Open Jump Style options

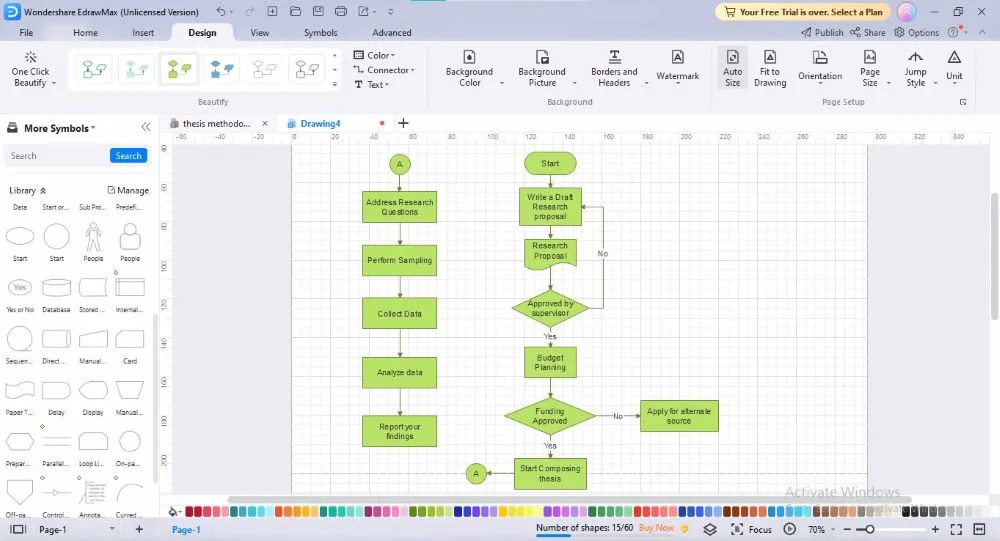916,69
